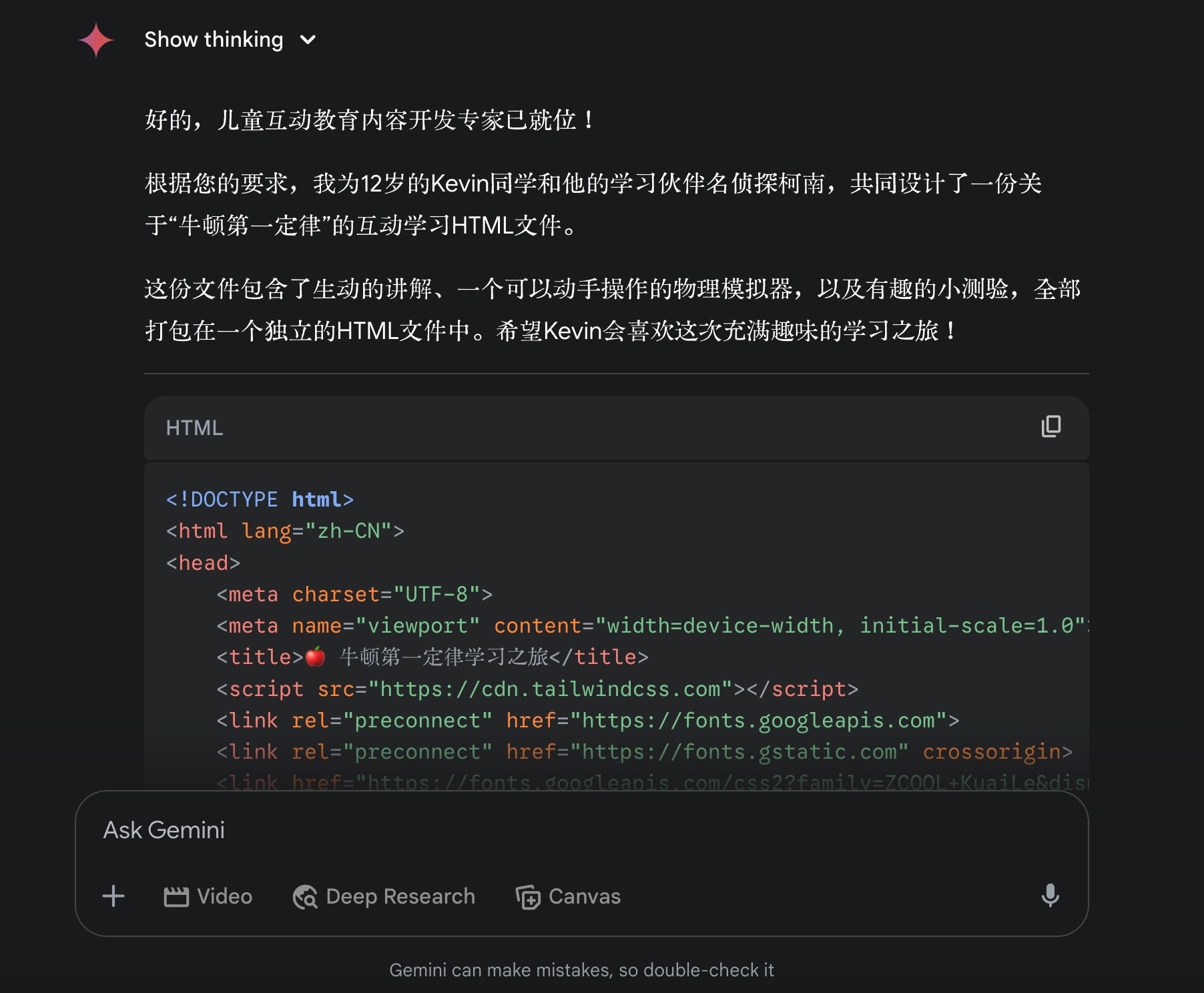Click the Gemini can make mistakes disclaimer

(581, 970)
